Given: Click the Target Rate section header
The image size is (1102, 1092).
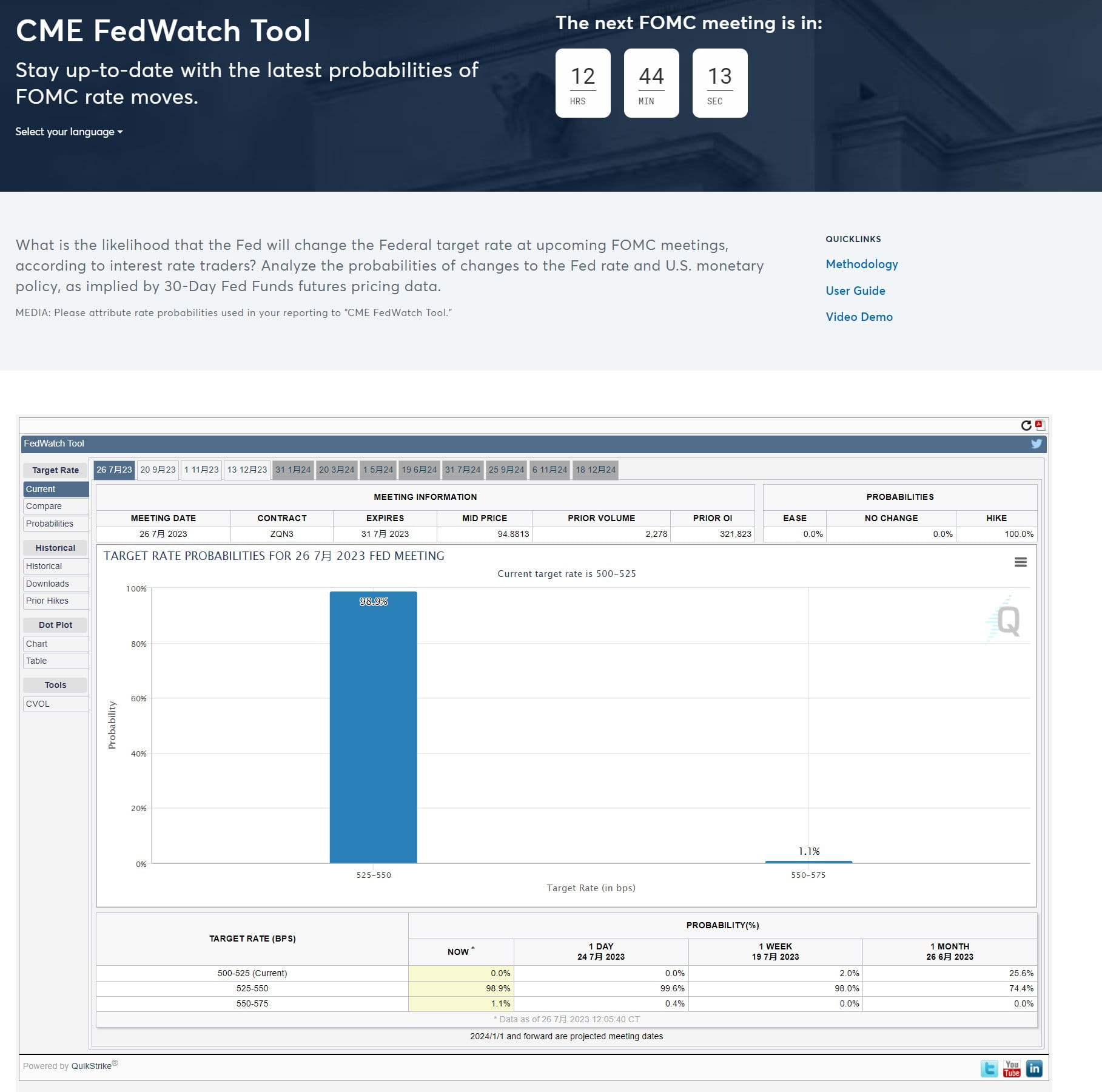Looking at the screenshot, I should coord(55,470).
